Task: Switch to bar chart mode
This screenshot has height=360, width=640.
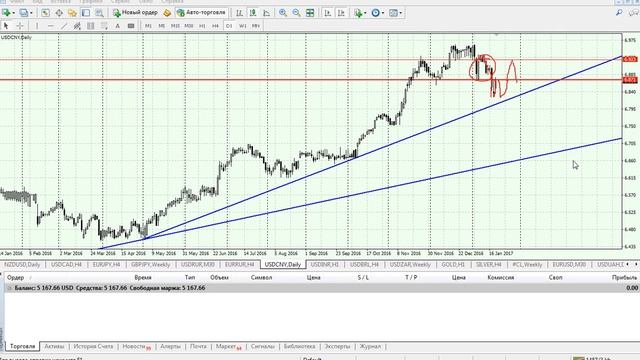Action: pyautogui.click(x=240, y=13)
